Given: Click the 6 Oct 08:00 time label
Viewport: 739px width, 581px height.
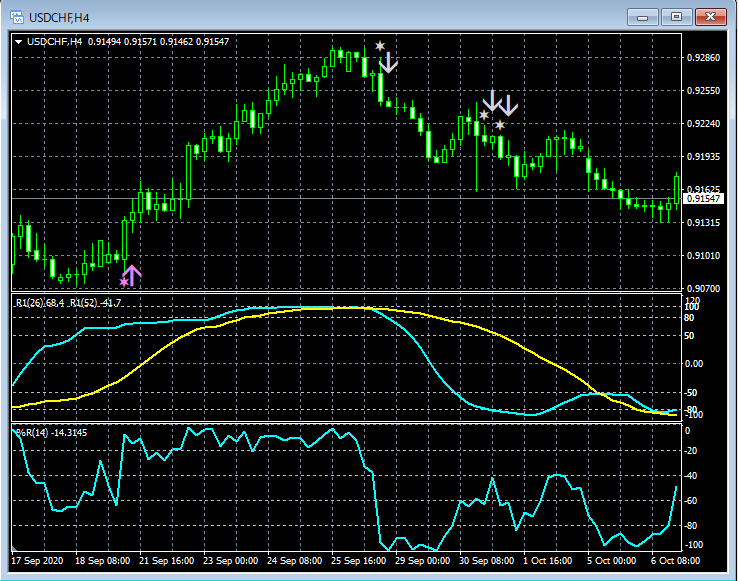Looking at the screenshot, I should tap(675, 561).
